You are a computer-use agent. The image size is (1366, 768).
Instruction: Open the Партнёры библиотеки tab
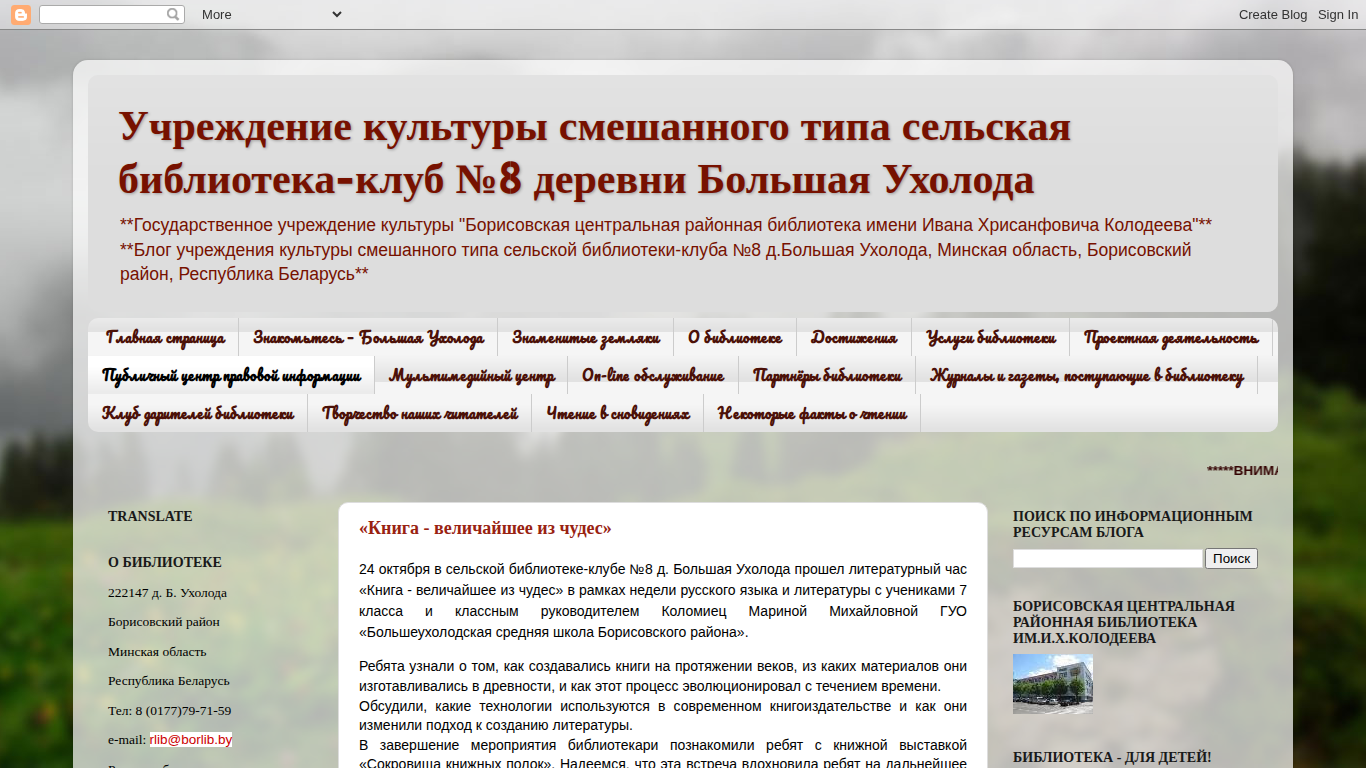point(826,375)
